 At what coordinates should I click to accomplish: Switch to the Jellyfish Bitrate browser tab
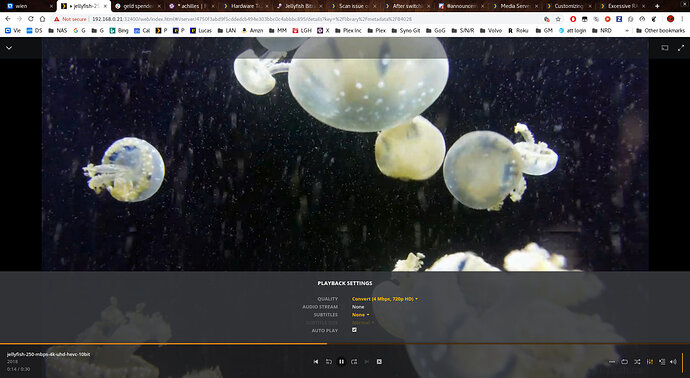pos(301,6)
